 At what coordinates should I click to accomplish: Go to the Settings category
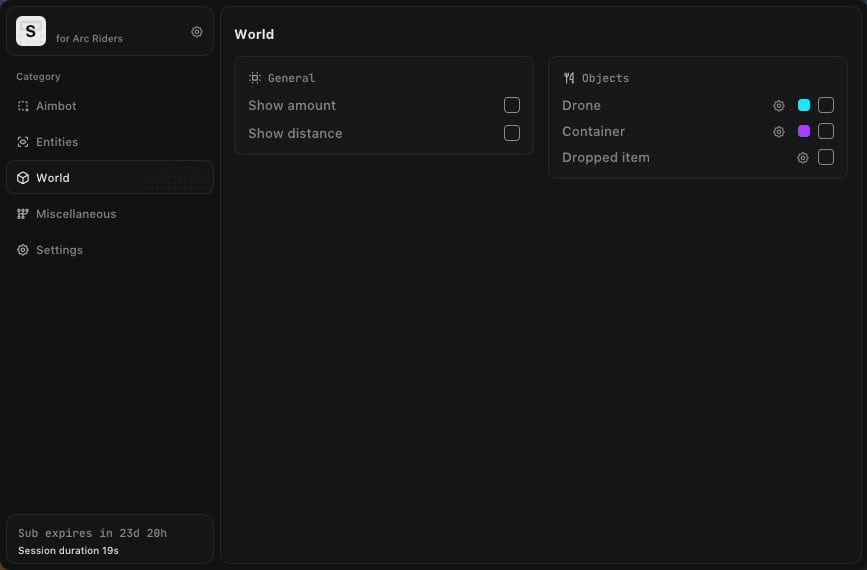[59, 250]
